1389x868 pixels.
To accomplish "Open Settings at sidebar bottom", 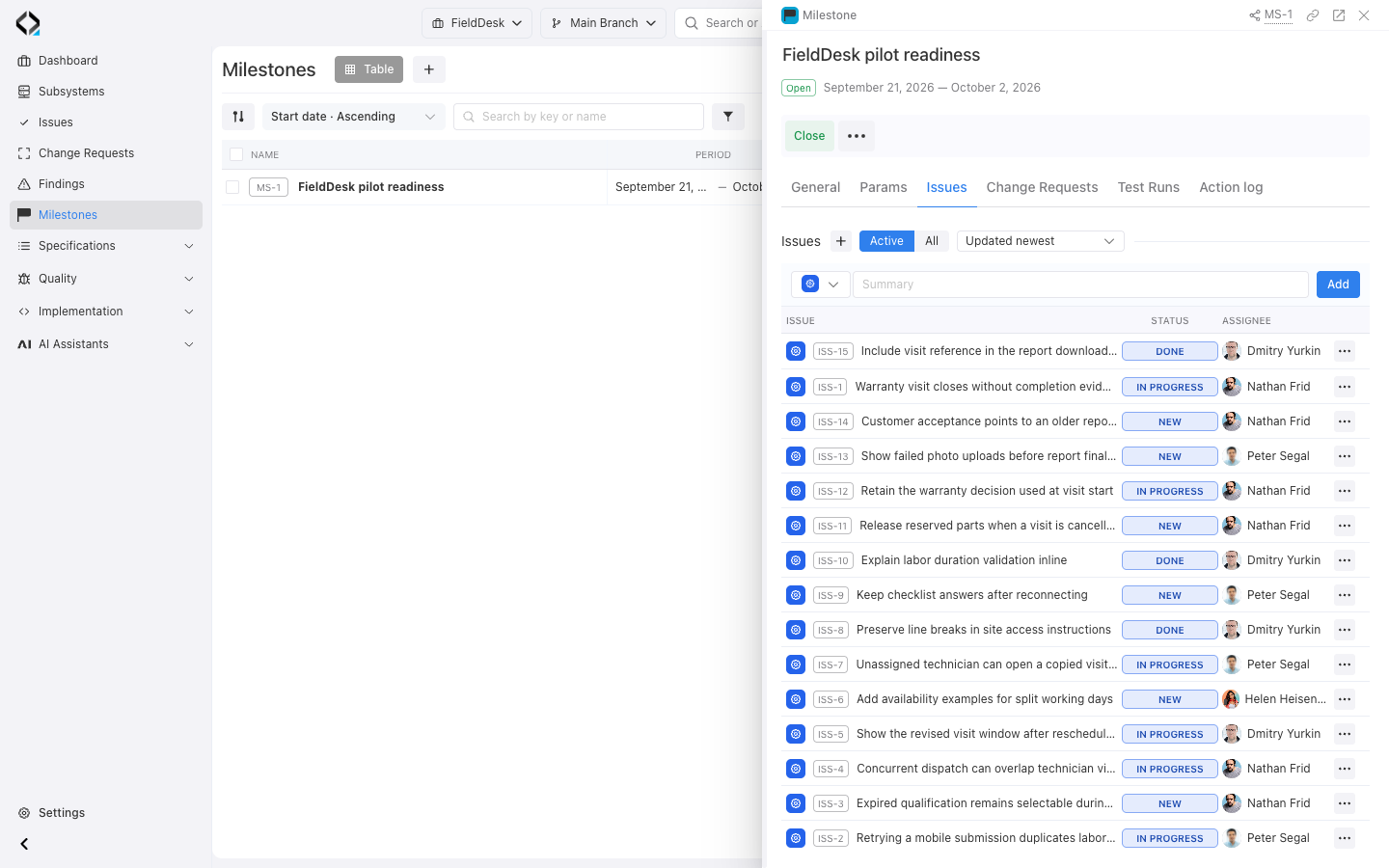I will tap(106, 813).
